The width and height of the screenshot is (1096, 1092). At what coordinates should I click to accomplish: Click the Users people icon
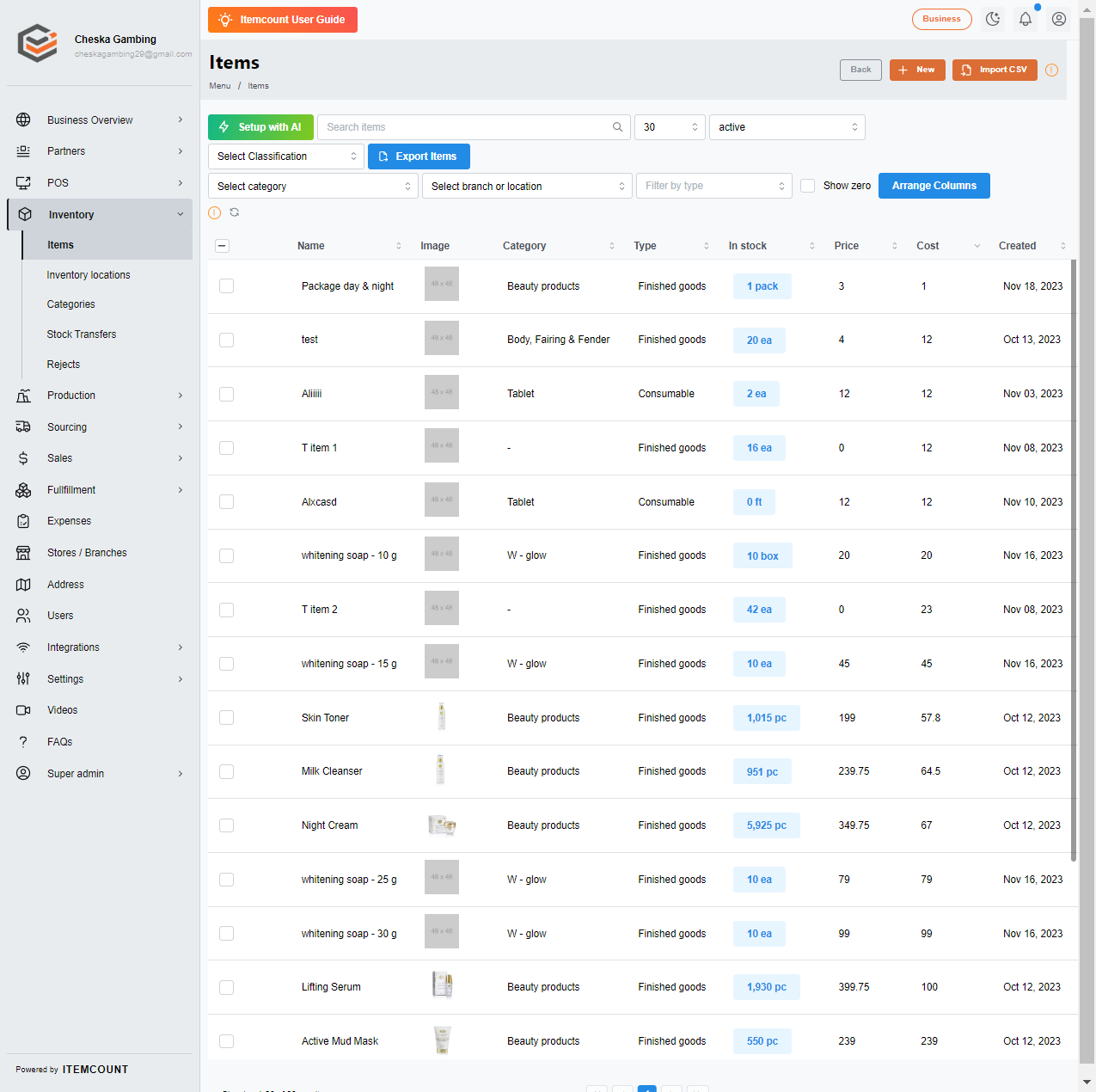(x=23, y=616)
